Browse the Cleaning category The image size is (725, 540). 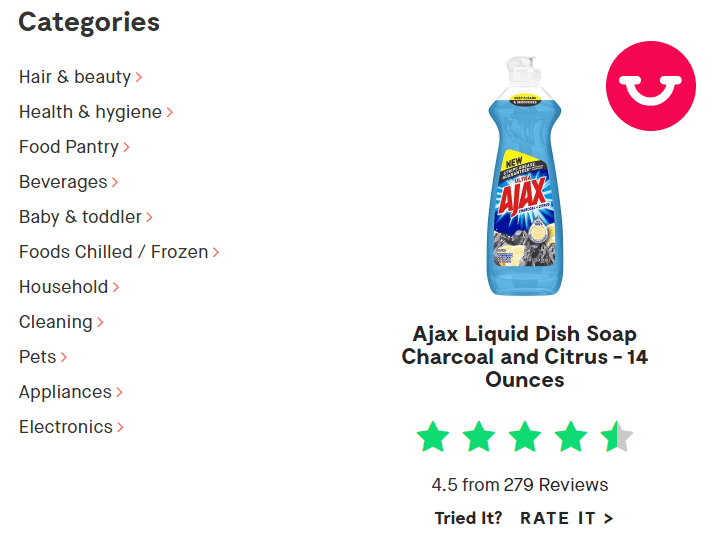pos(55,322)
